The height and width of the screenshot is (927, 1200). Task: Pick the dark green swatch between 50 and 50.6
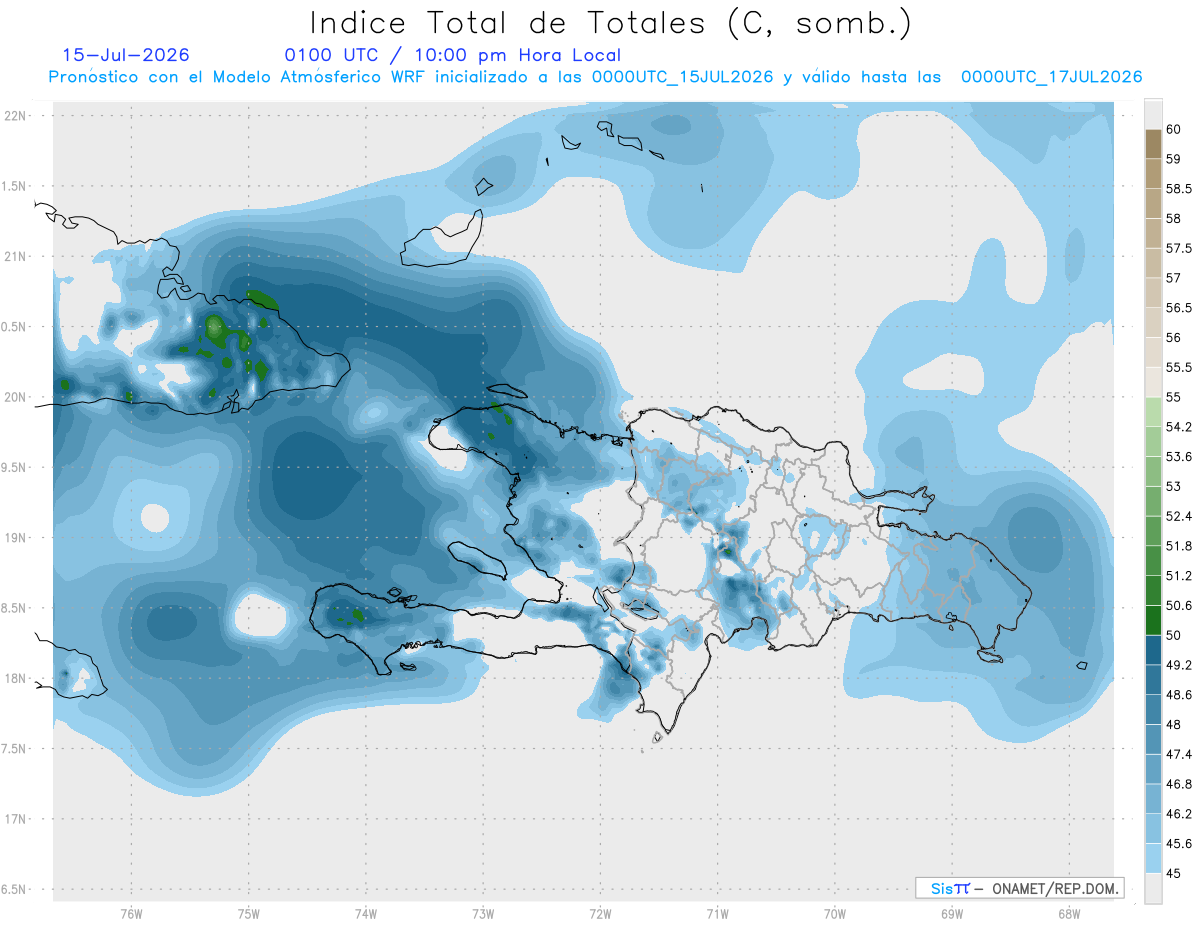[1152, 620]
